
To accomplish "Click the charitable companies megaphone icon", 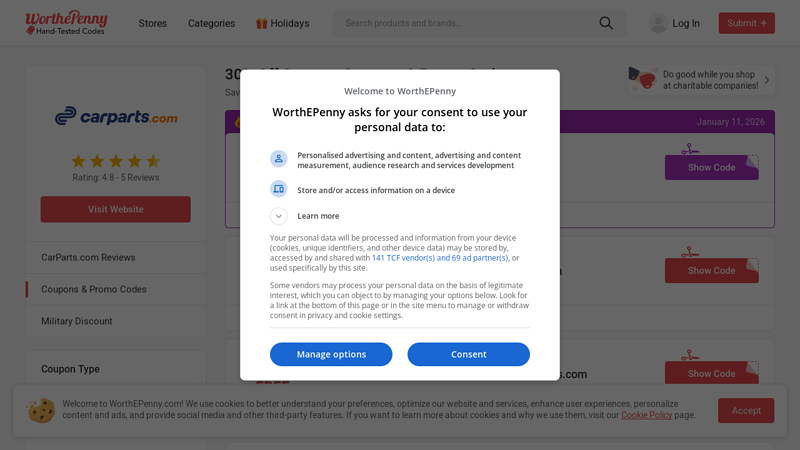I will pyautogui.click(x=643, y=80).
